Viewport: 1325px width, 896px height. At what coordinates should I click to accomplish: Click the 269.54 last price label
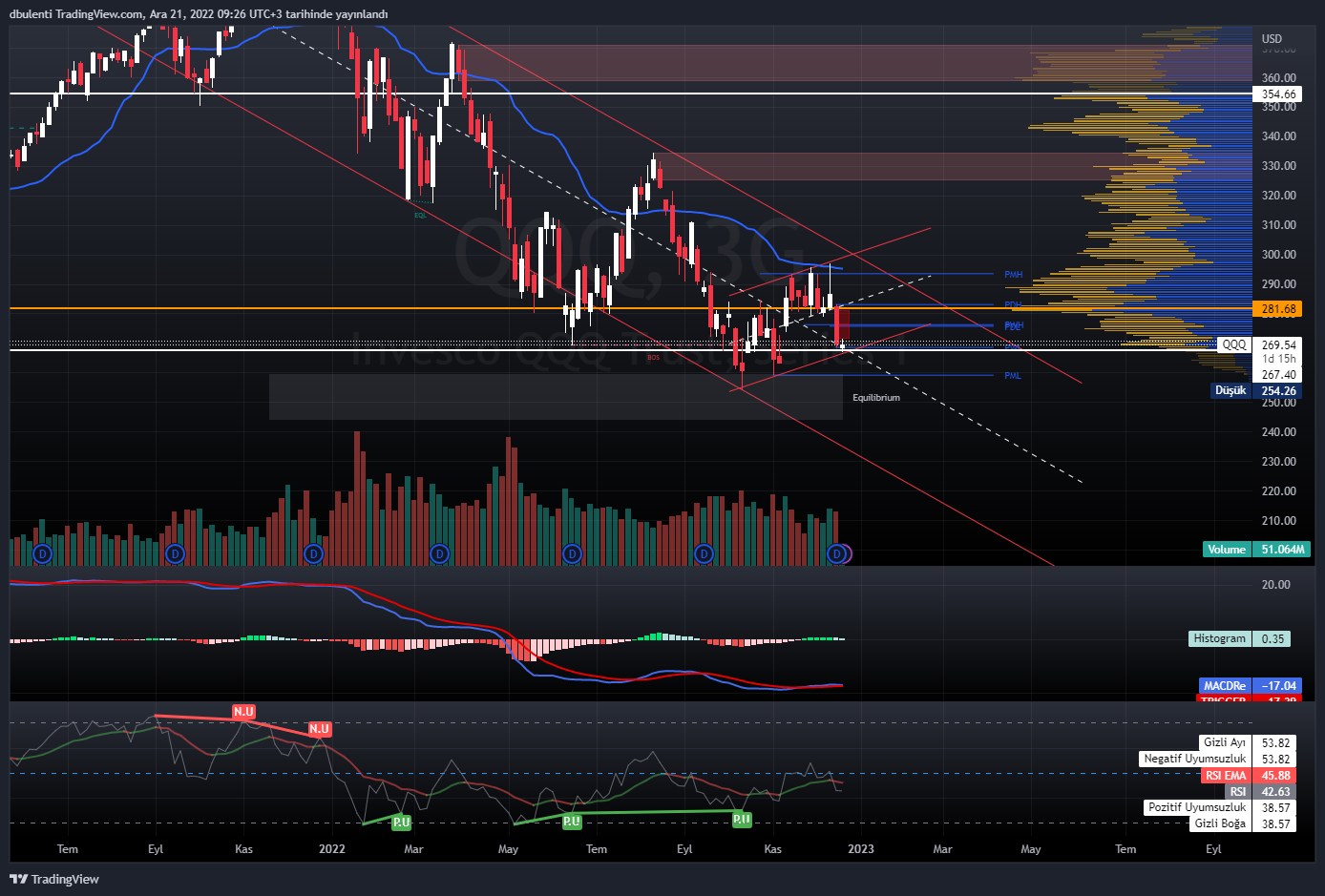point(1278,345)
